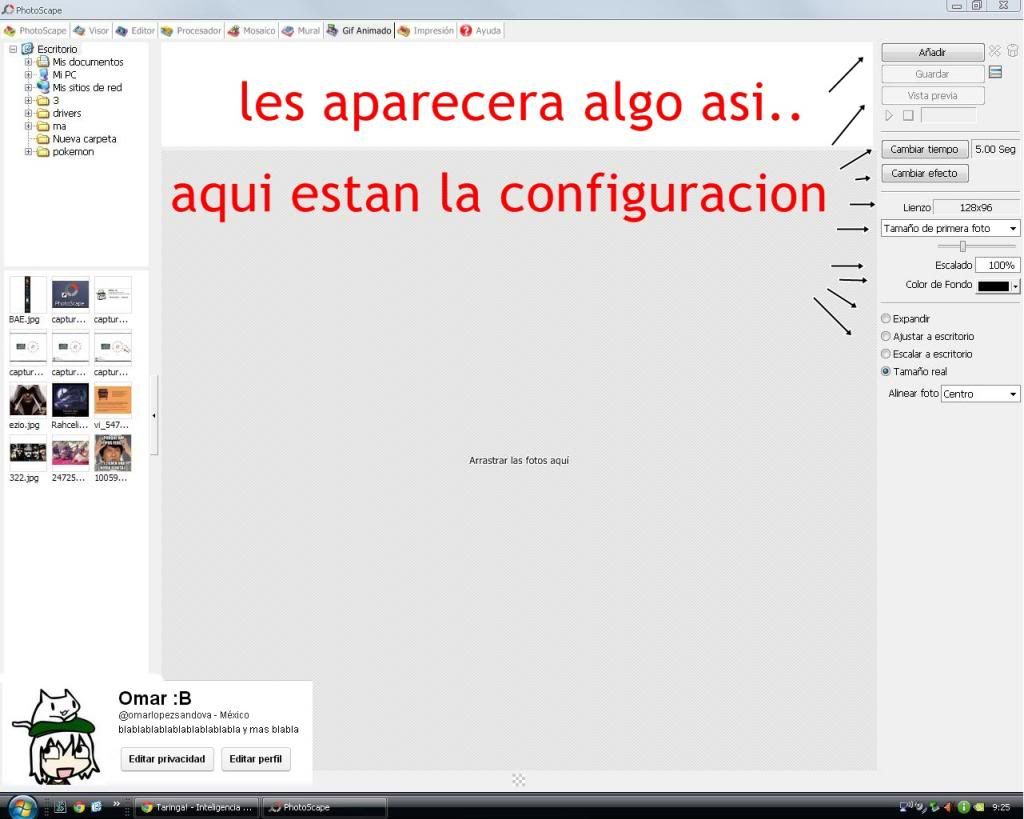Image resolution: width=1024 pixels, height=819 pixels.
Task: Click the trash can clear-all icon
Action: pyautogui.click(x=1012, y=51)
